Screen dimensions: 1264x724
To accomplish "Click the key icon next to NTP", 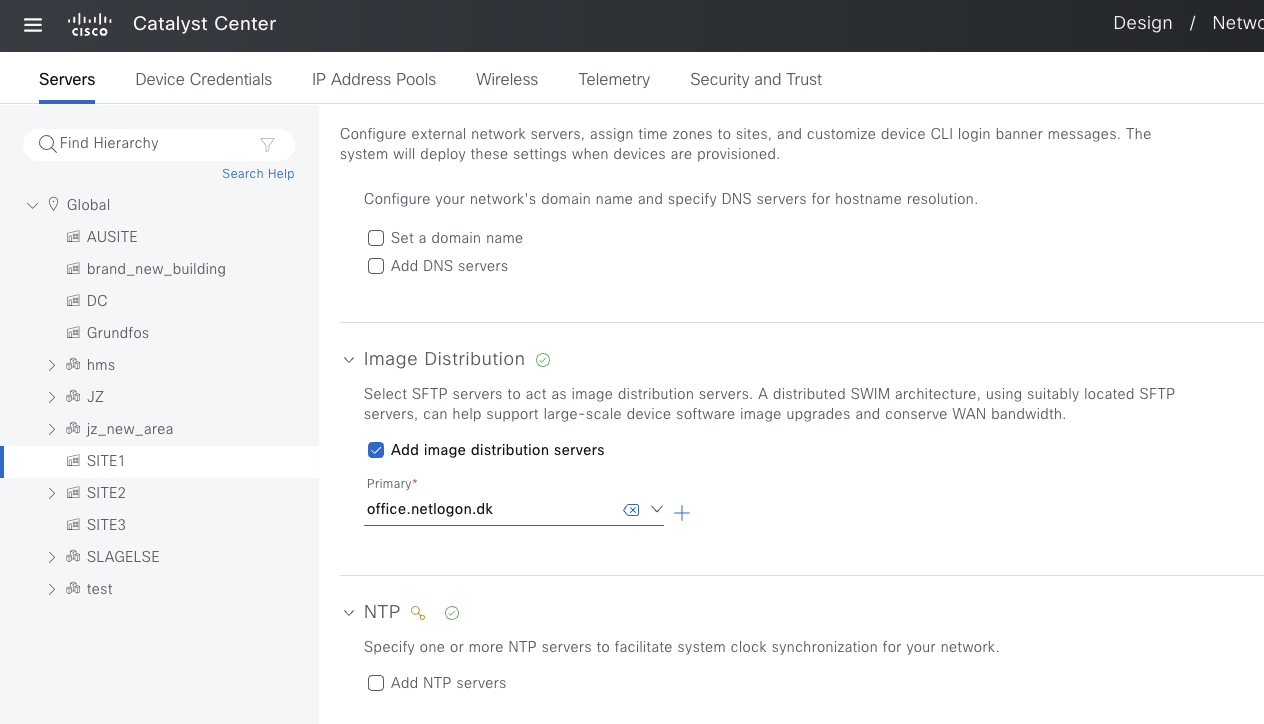I will coord(418,612).
